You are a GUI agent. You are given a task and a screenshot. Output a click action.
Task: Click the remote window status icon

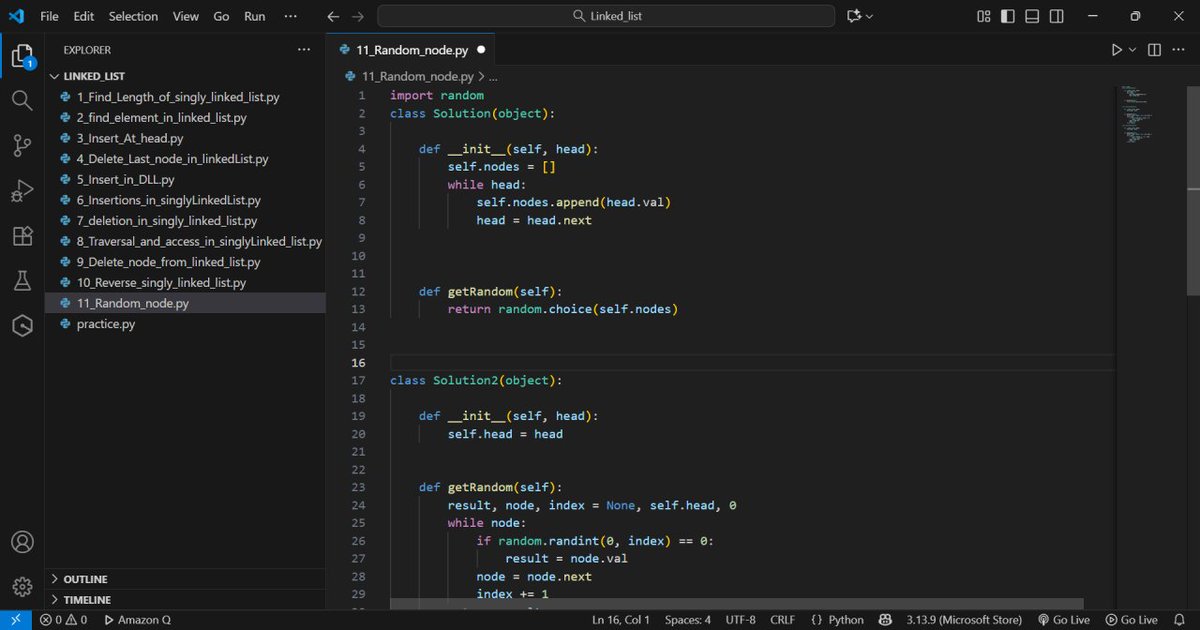16,620
